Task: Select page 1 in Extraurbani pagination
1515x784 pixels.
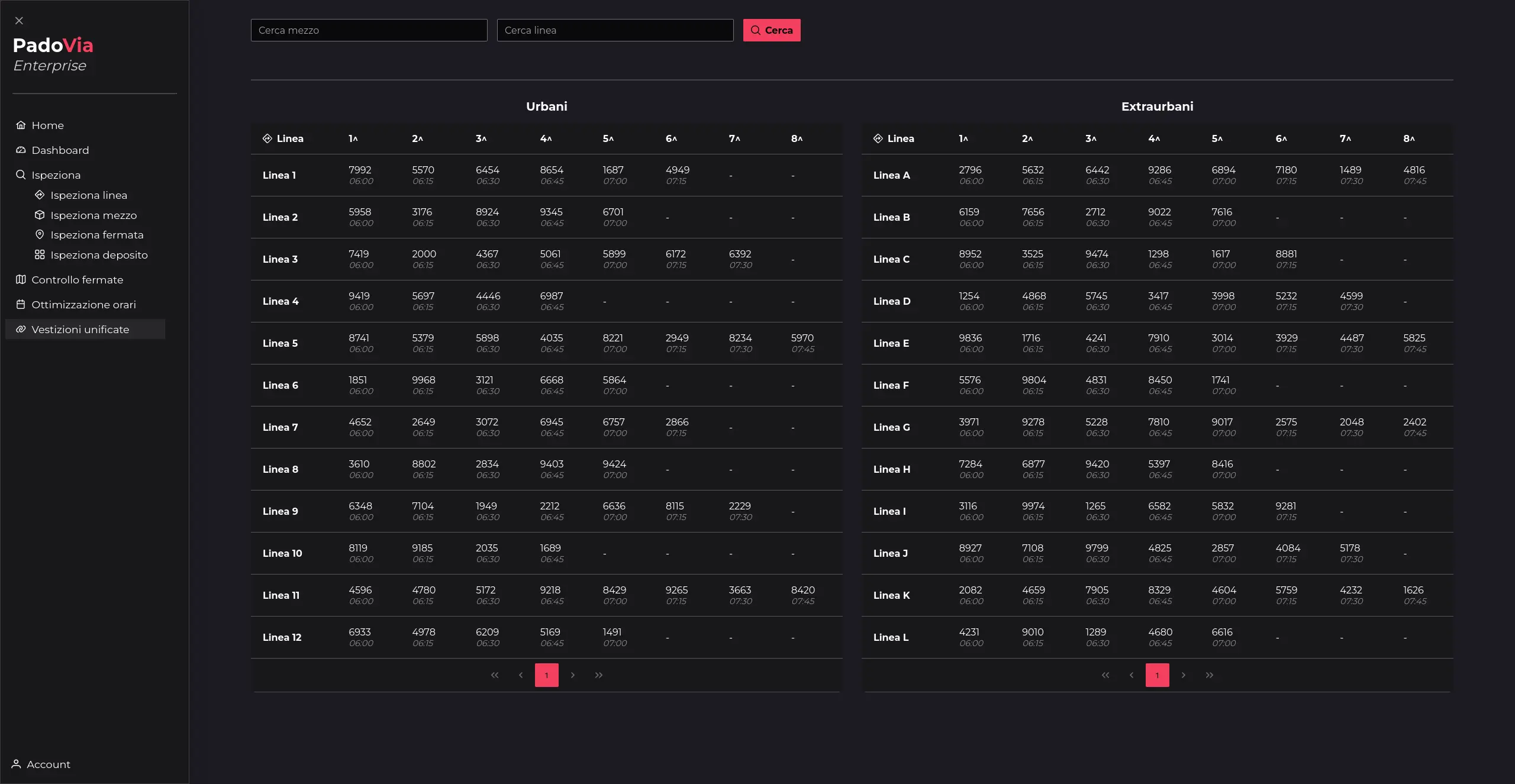Action: (x=1158, y=675)
